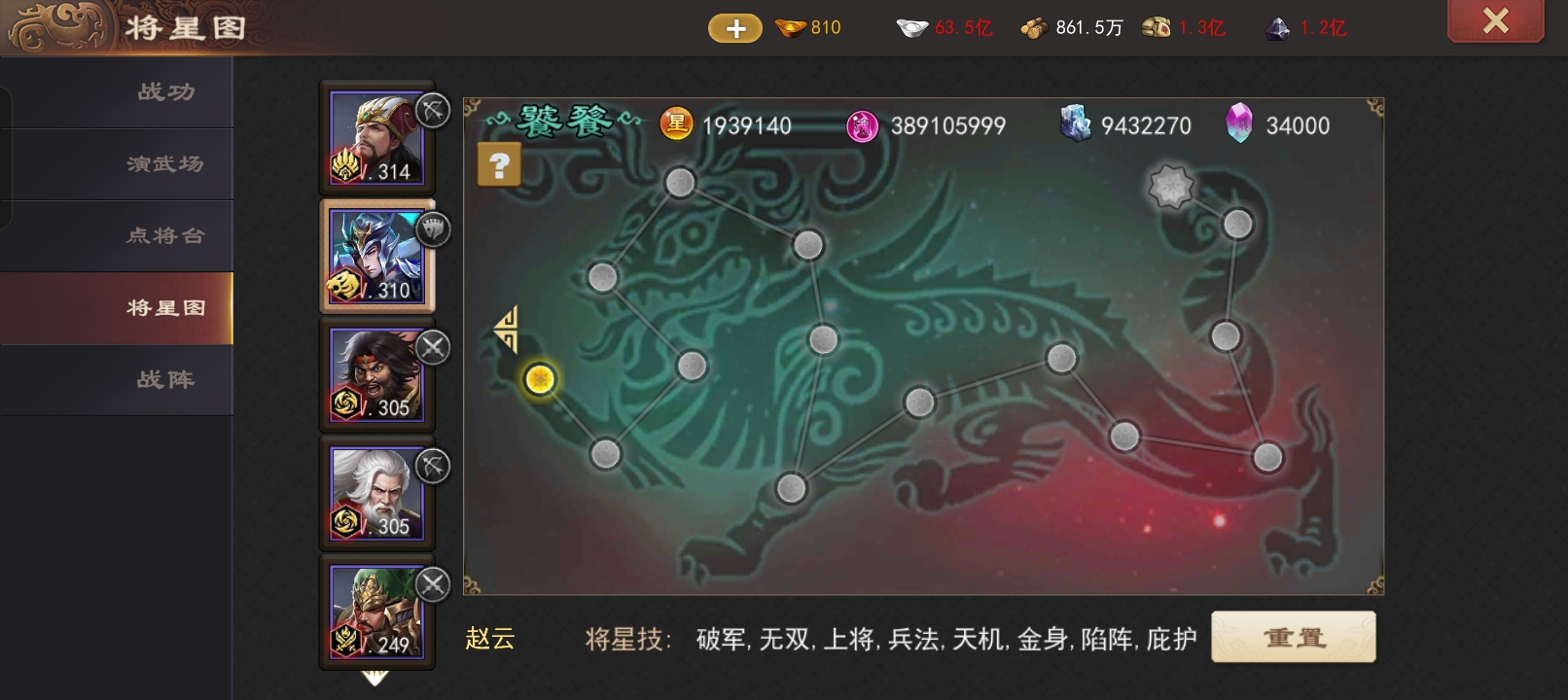Expand hero list with down arrow
The width and height of the screenshot is (1568, 700).
pos(375,678)
